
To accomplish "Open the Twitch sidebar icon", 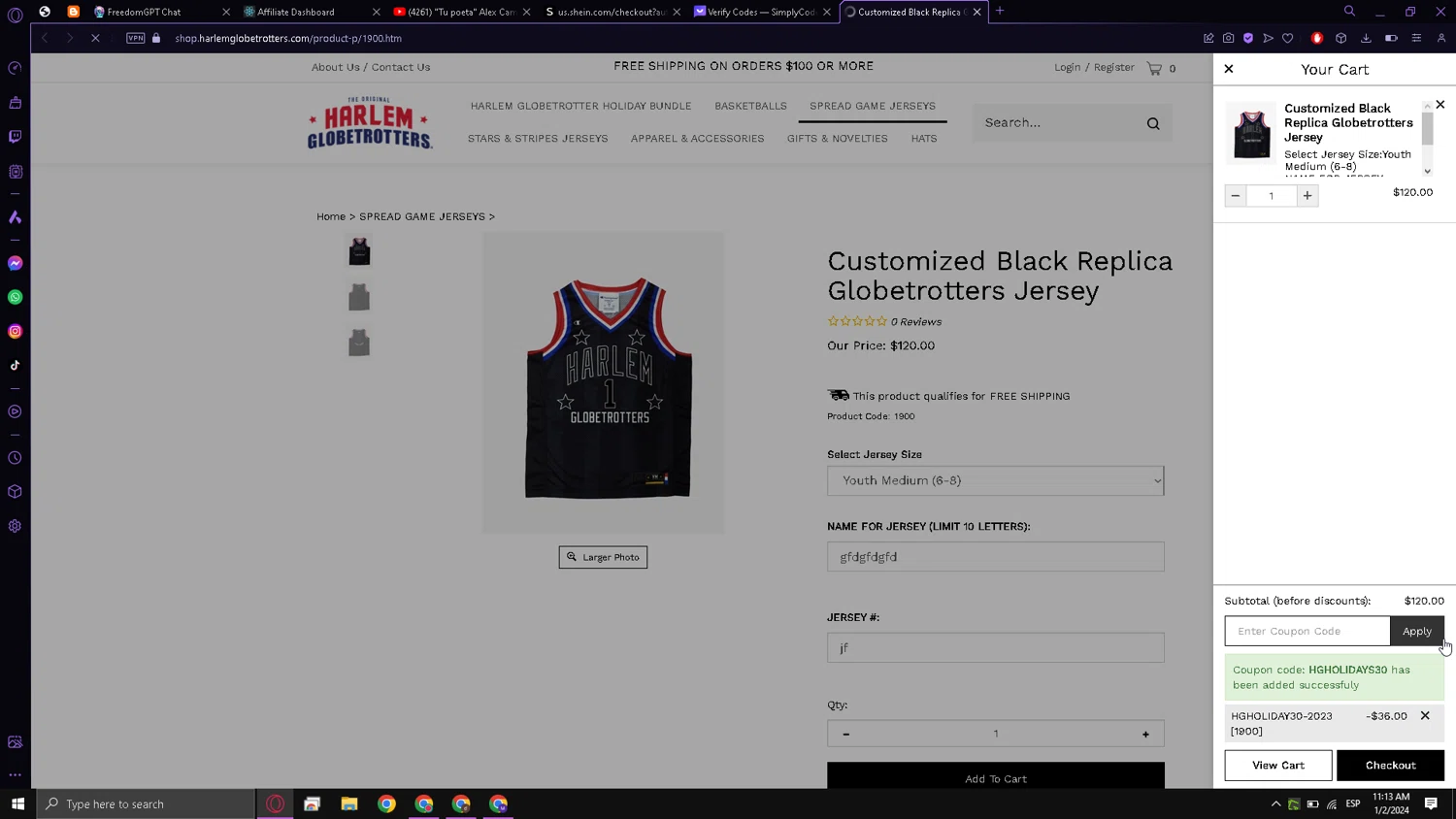I will 15,137.
